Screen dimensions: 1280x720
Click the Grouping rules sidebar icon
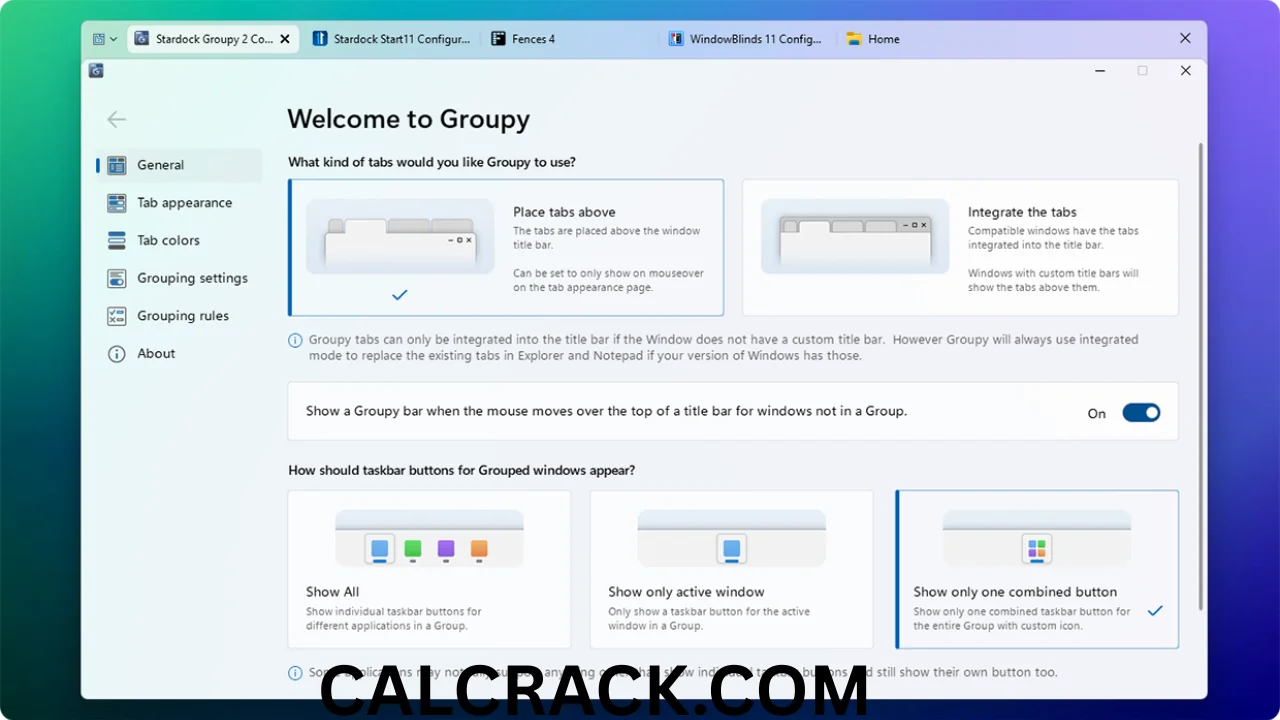(x=117, y=316)
